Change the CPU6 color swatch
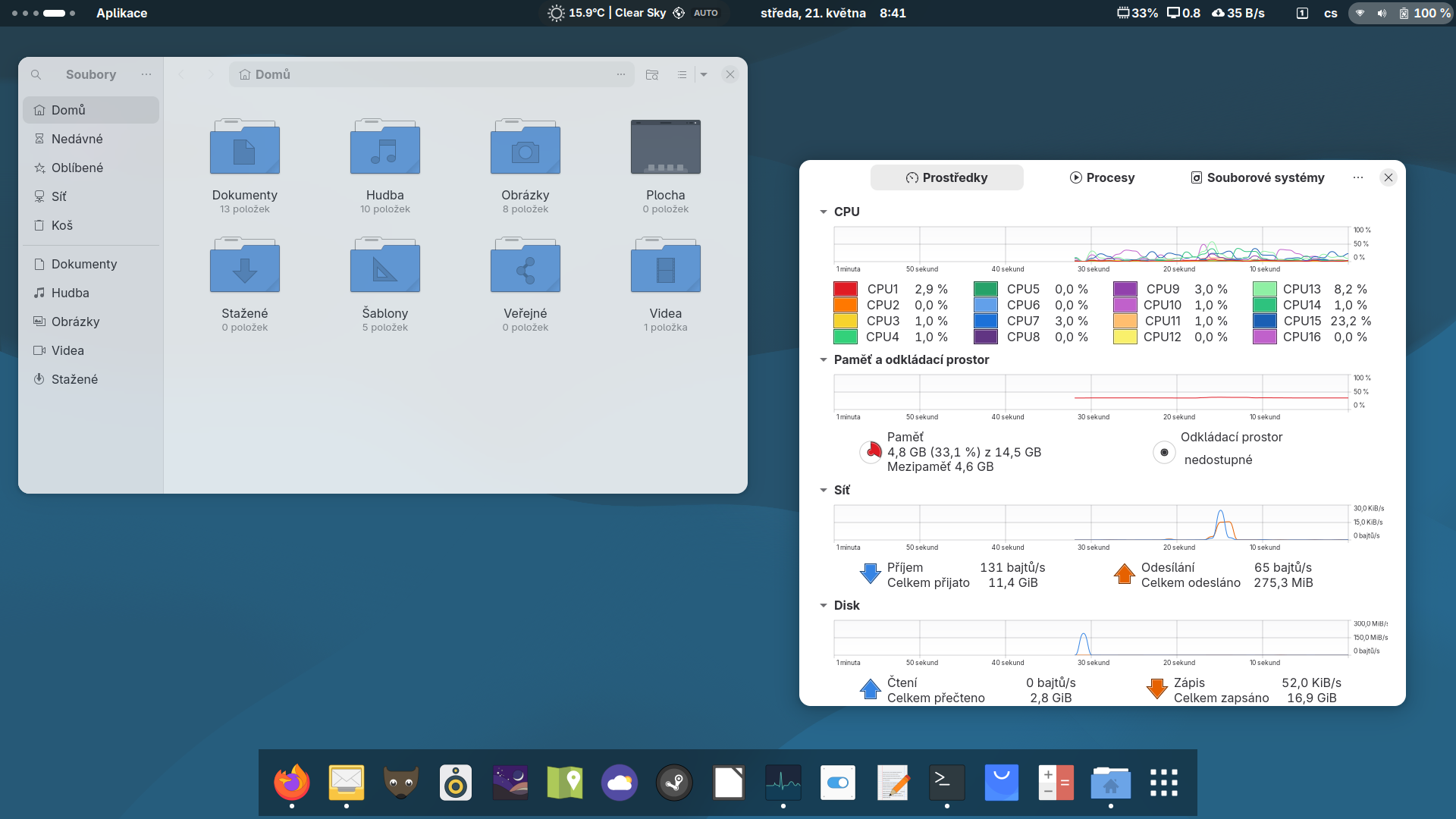The height and width of the screenshot is (819, 1456). pos(986,305)
